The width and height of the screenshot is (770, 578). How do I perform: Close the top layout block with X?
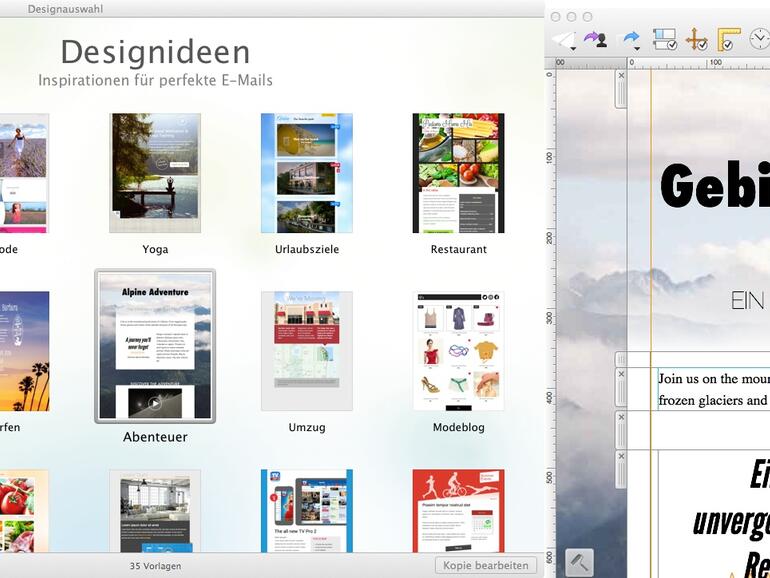tap(621, 76)
